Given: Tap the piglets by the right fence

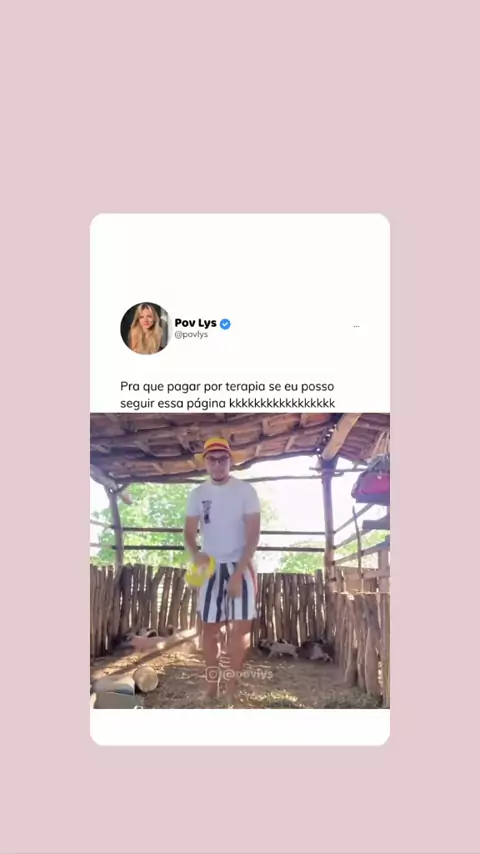Looking at the screenshot, I should (x=295, y=650).
